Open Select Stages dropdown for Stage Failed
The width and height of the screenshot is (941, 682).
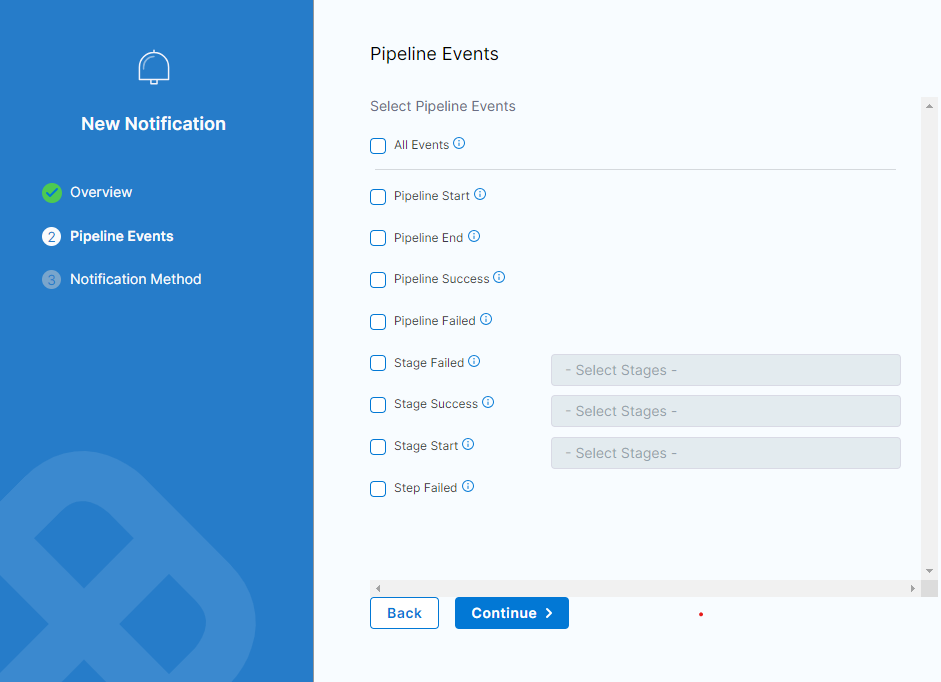pos(725,370)
